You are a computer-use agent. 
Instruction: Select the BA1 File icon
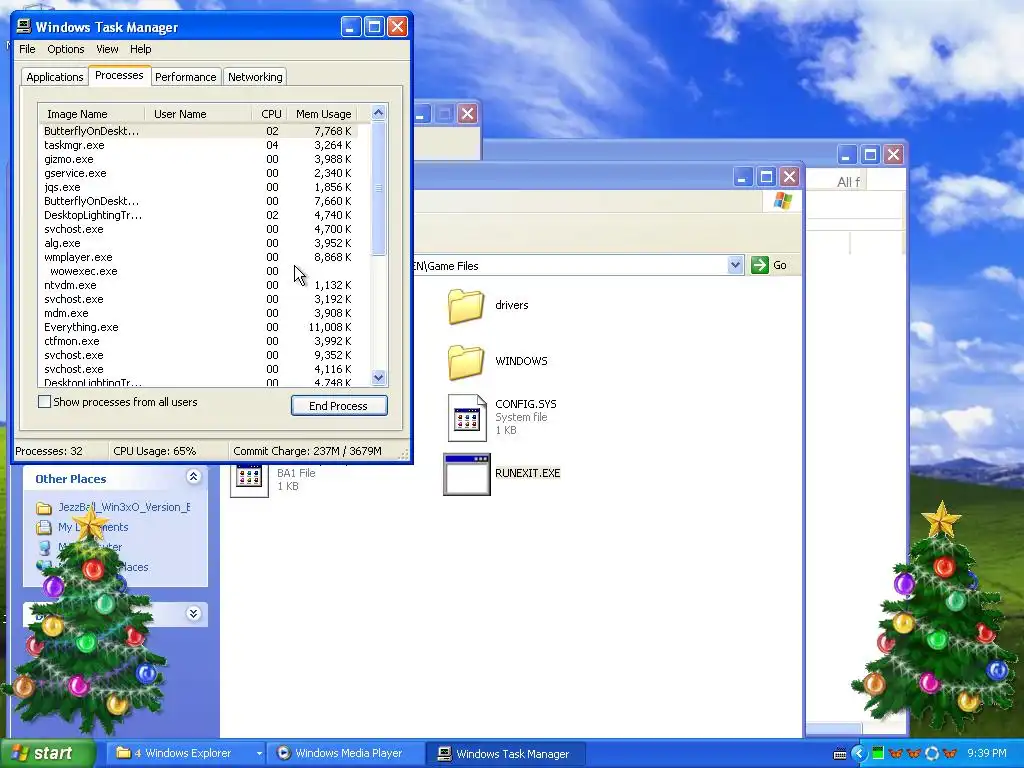pos(249,481)
